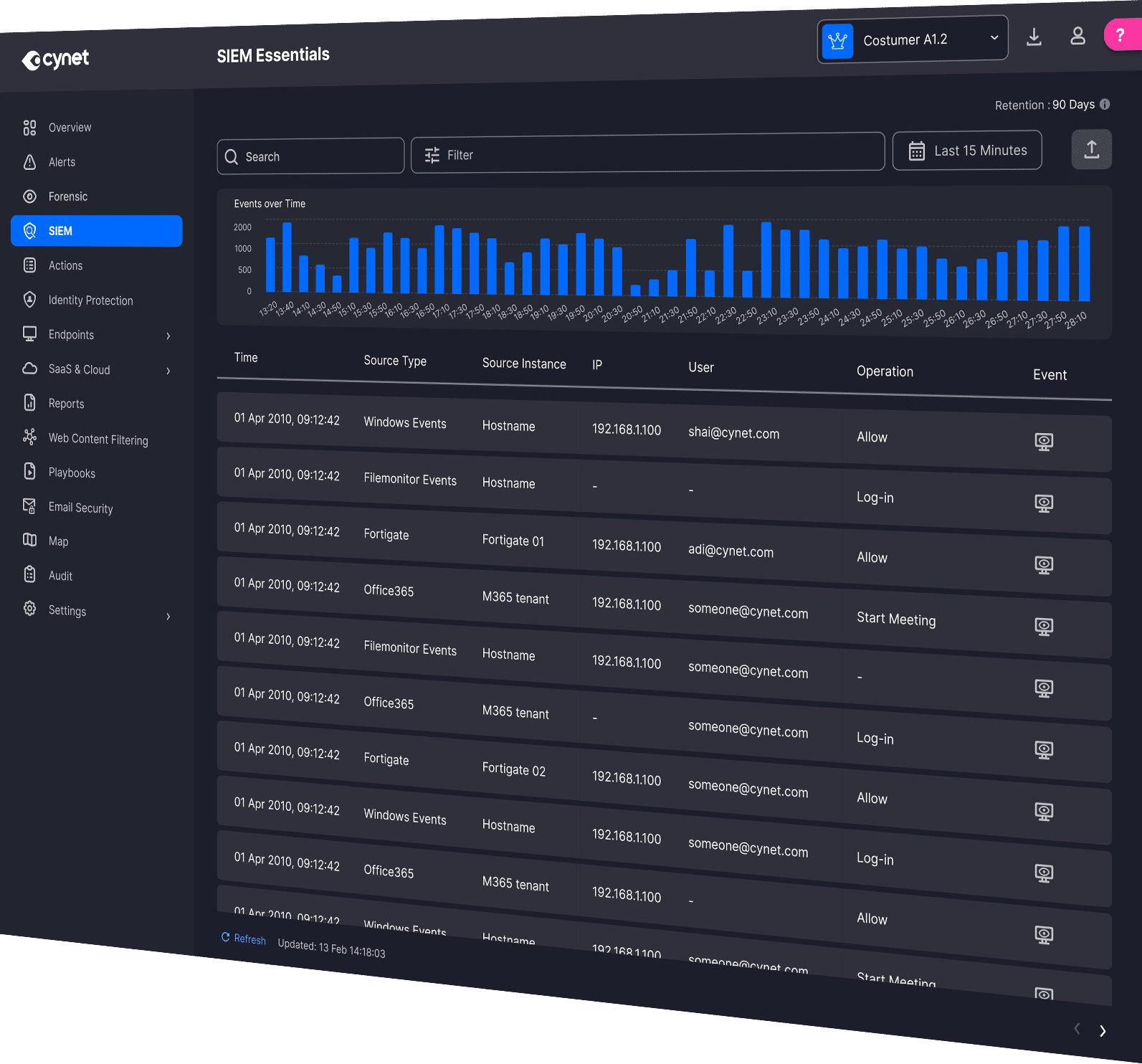
Task: Go to next page arrow
Action: (1103, 1031)
